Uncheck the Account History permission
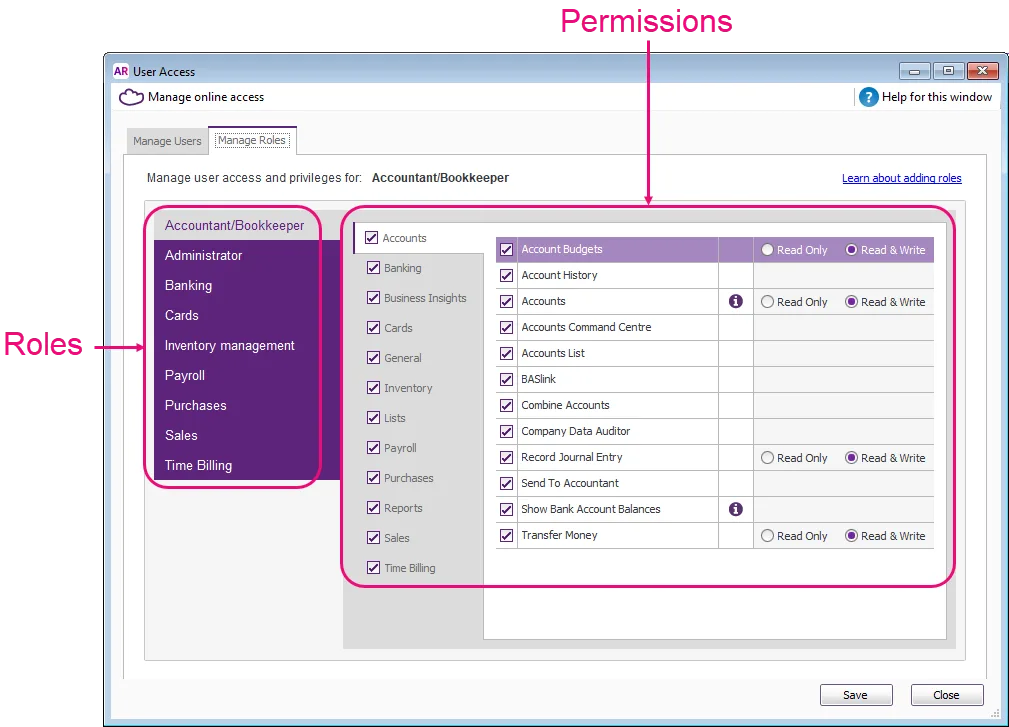Screen dimensions: 1009x727 tap(506, 275)
